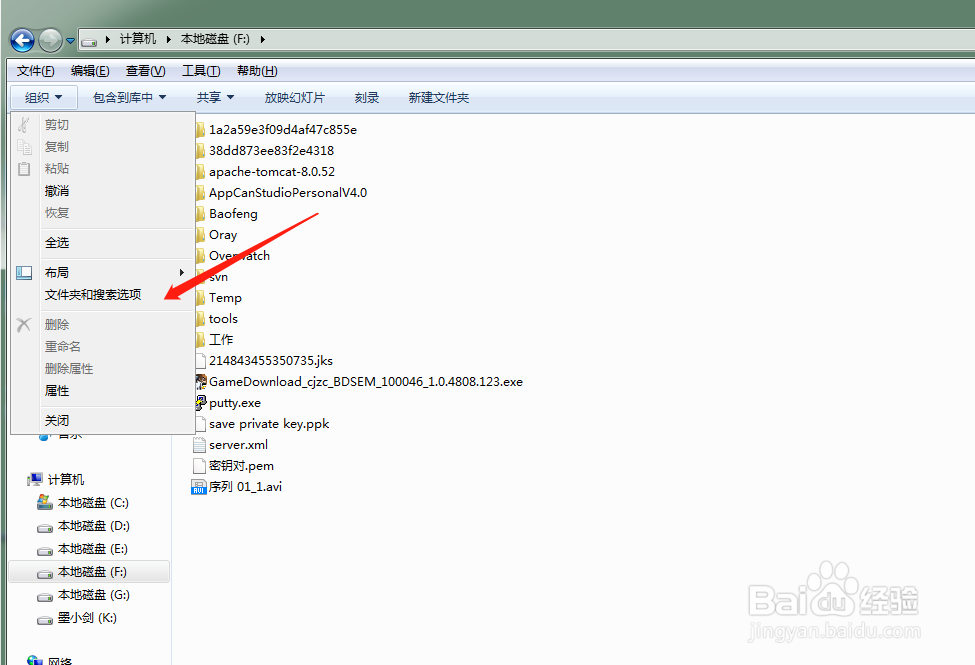
Task: Open 文件夹和搜索选项 from the menu
Action: click(103, 295)
